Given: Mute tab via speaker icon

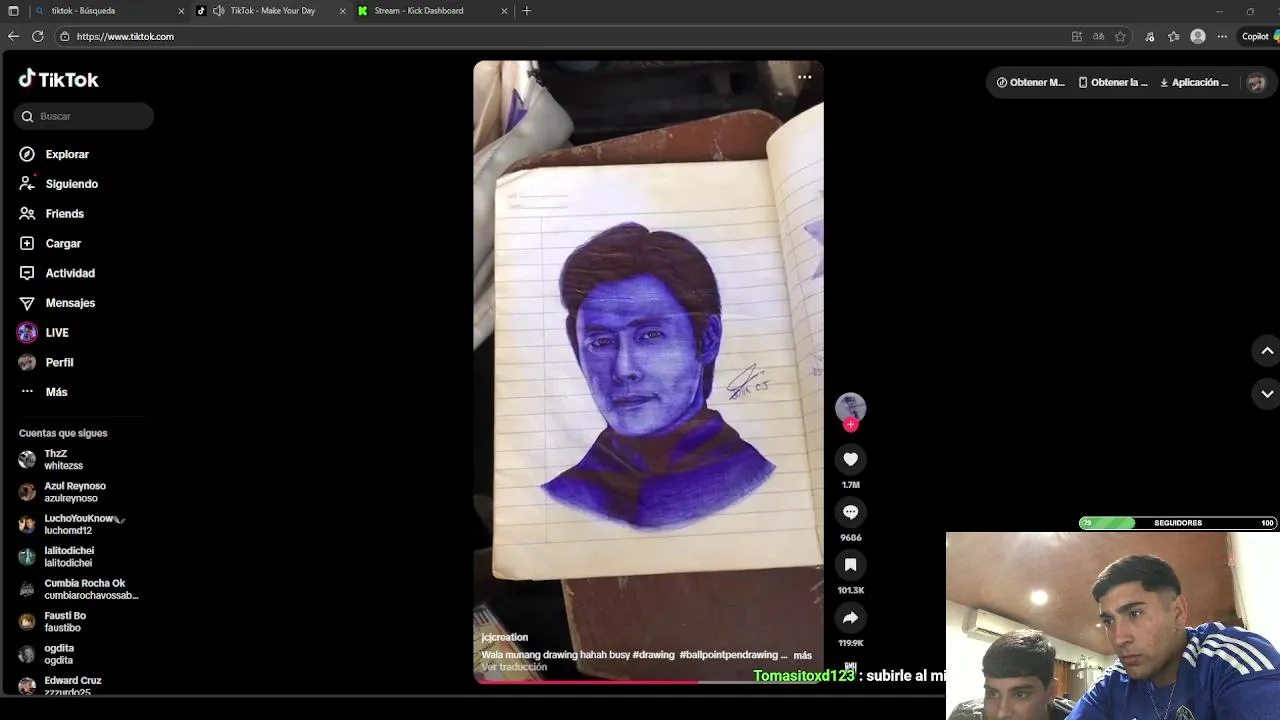Looking at the screenshot, I should pyautogui.click(x=219, y=11).
